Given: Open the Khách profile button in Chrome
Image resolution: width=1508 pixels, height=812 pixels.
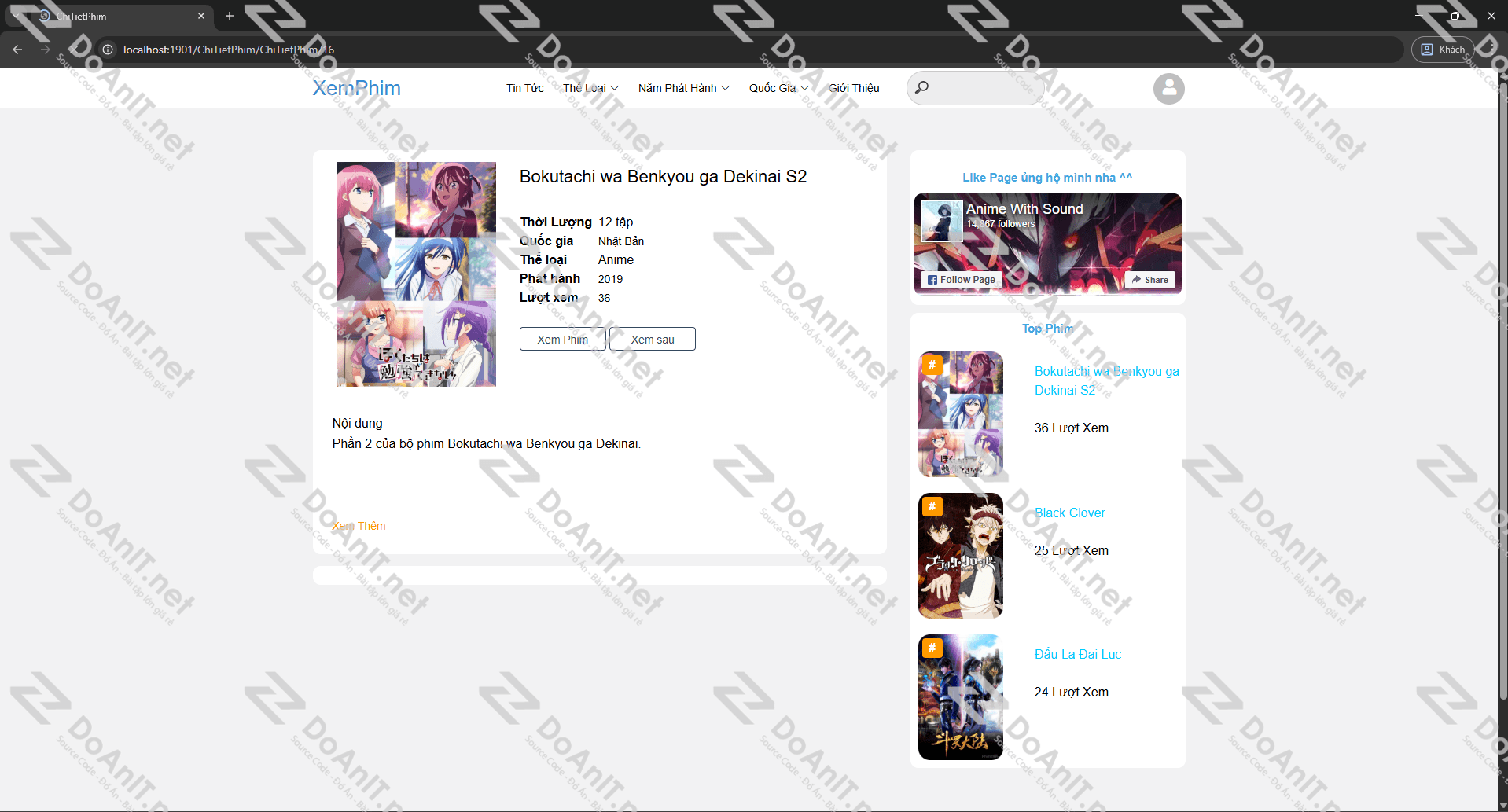Looking at the screenshot, I should 1444,50.
